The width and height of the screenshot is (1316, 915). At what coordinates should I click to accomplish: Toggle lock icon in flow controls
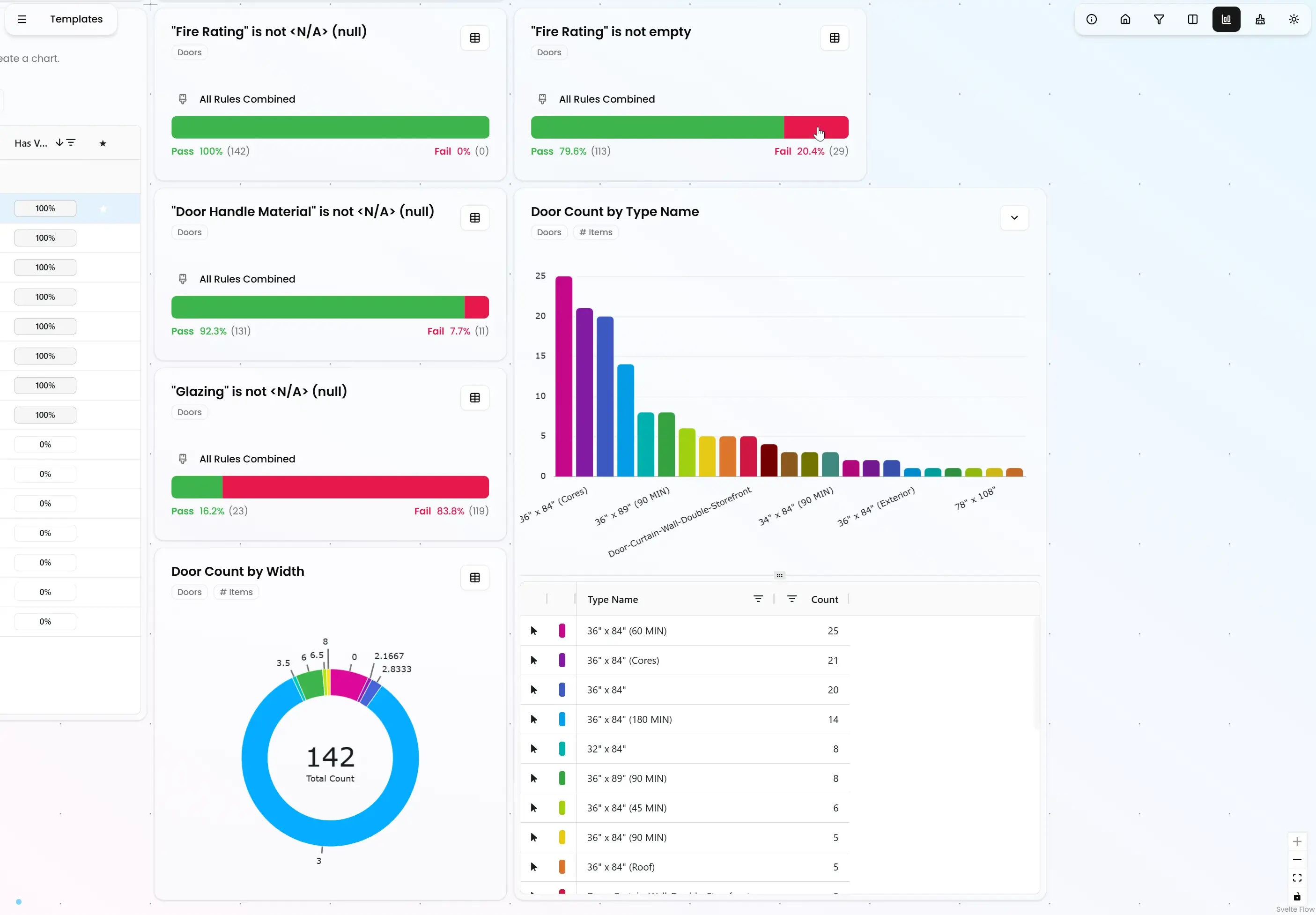[x=1297, y=897]
